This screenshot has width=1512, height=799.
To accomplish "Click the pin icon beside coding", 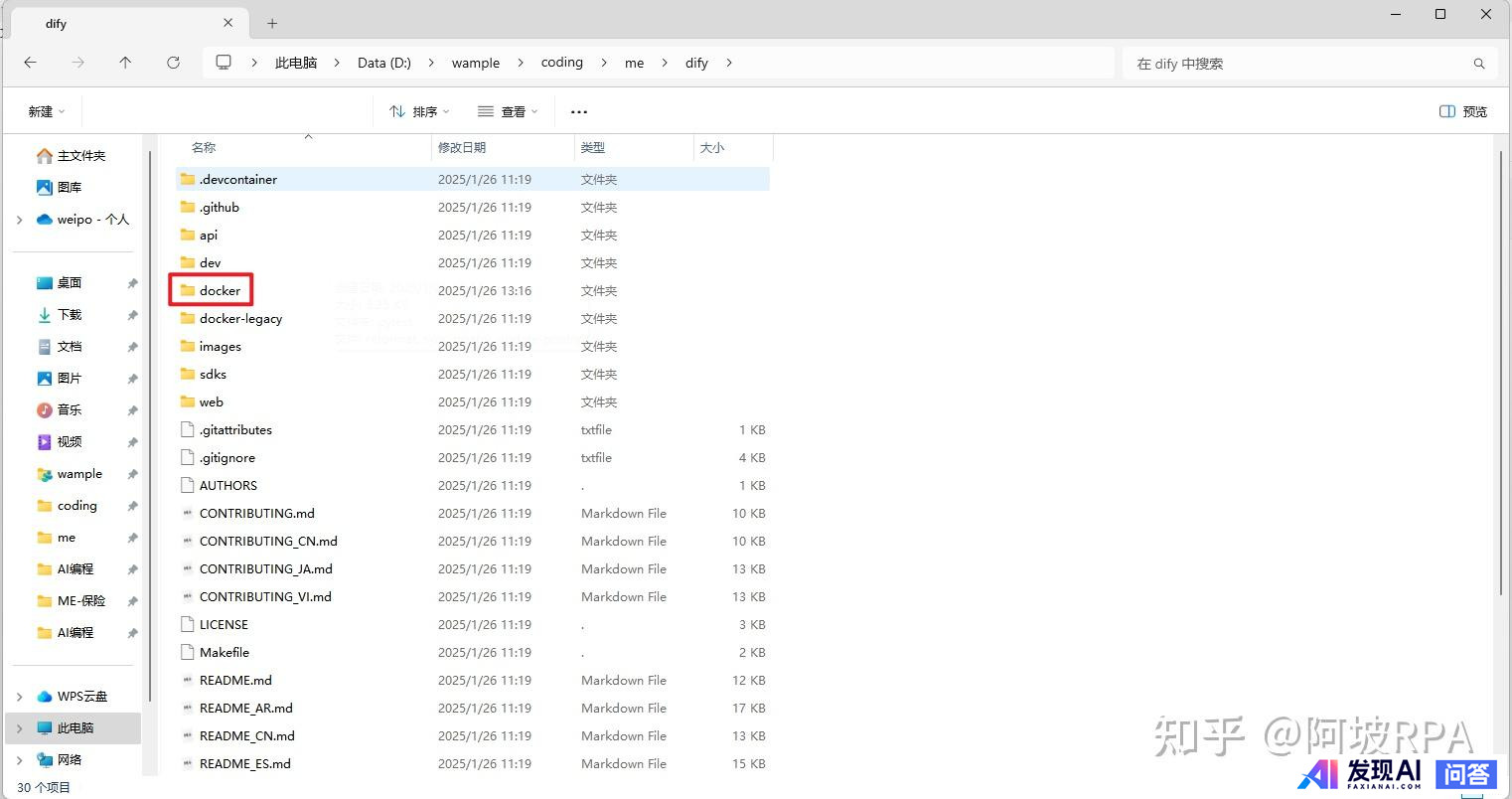I will click(132, 506).
